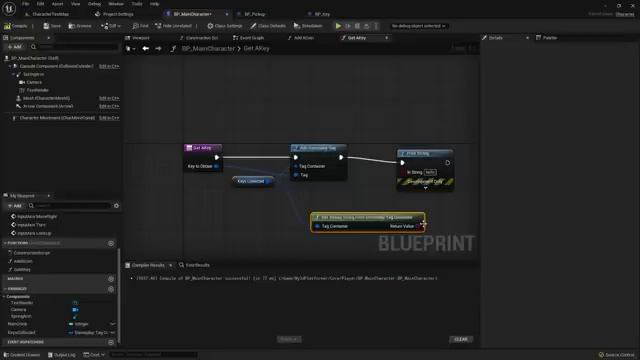This screenshot has width=640, height=360.
Task: Open Class Settings
Action: click(224, 26)
